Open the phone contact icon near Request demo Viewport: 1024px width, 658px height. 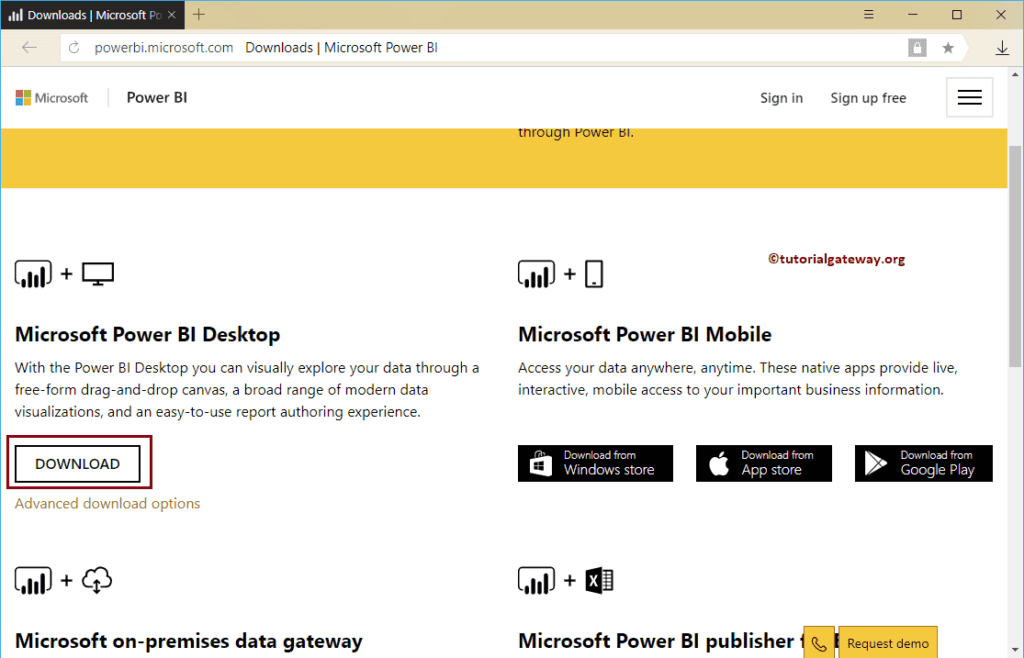818,641
